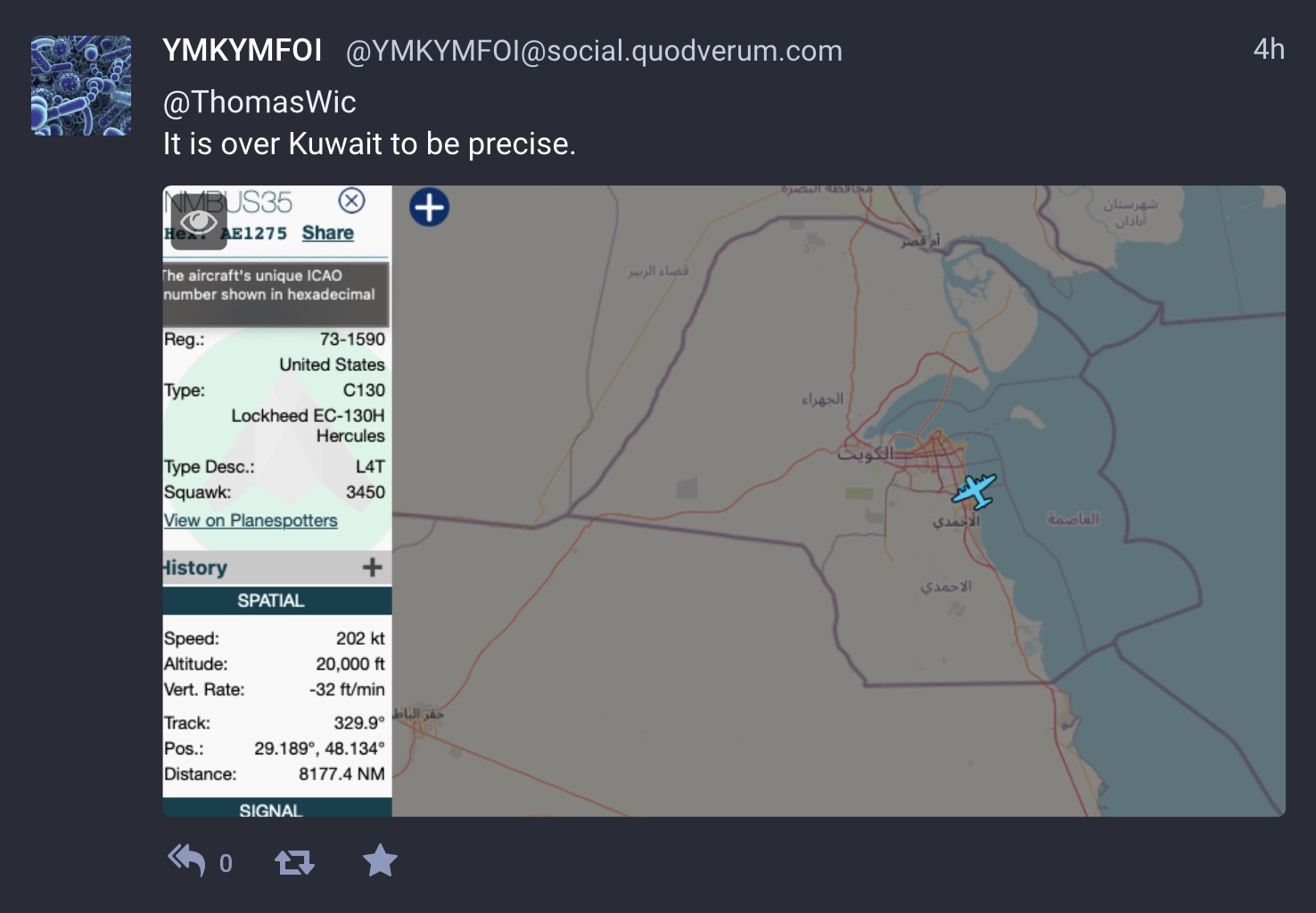Click the Kuwait City label on map
Viewport: 1316px width, 913px height.
(865, 454)
